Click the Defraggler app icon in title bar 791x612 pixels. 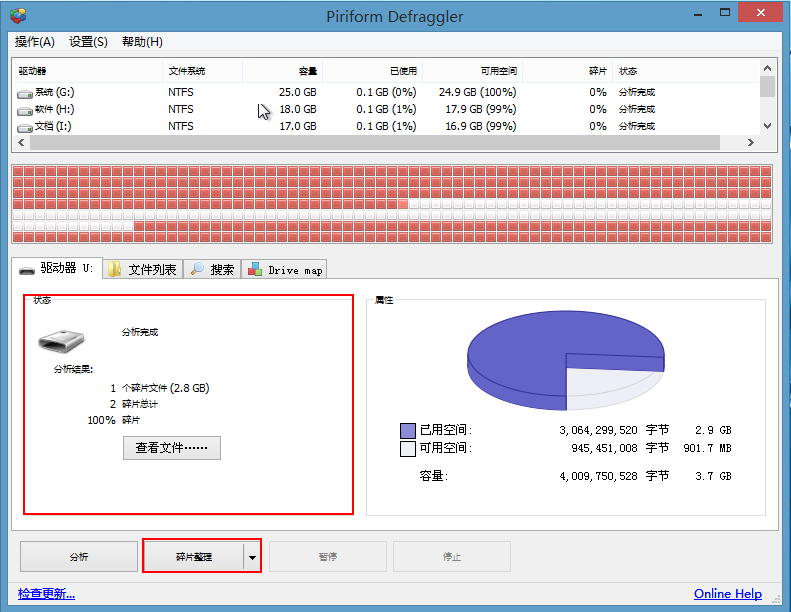pyautogui.click(x=18, y=16)
